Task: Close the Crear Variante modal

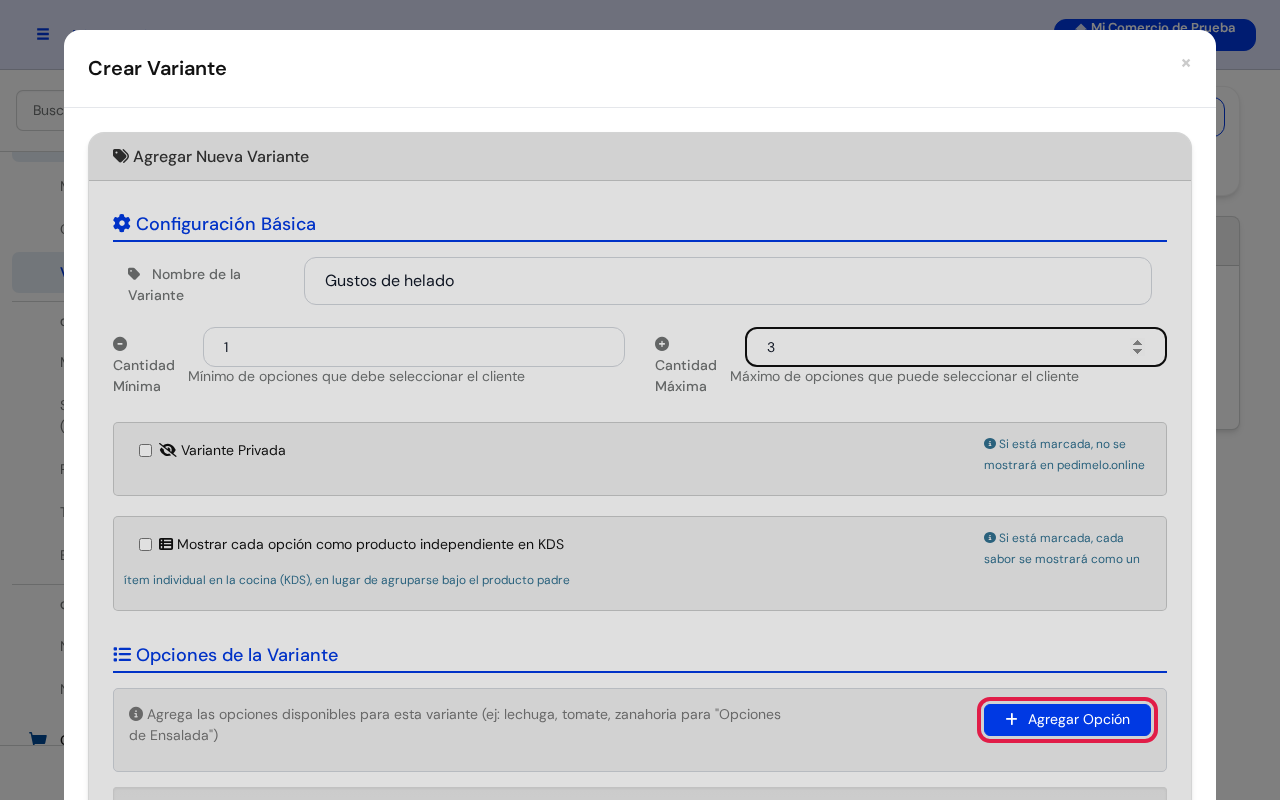Action: (x=1186, y=63)
